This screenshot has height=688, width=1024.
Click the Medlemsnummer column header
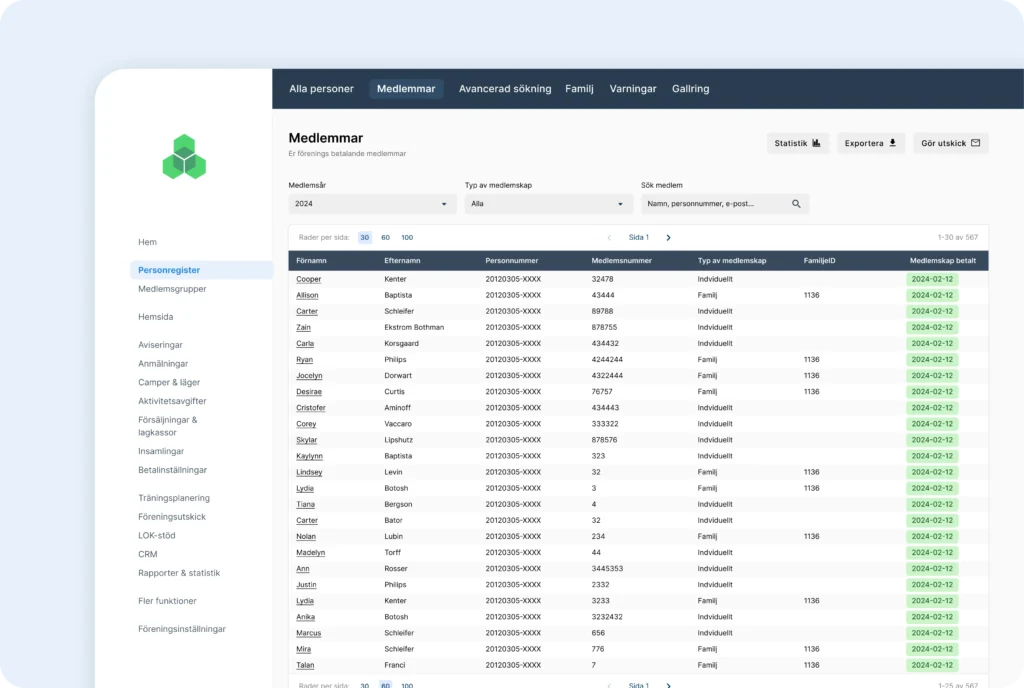point(621,261)
